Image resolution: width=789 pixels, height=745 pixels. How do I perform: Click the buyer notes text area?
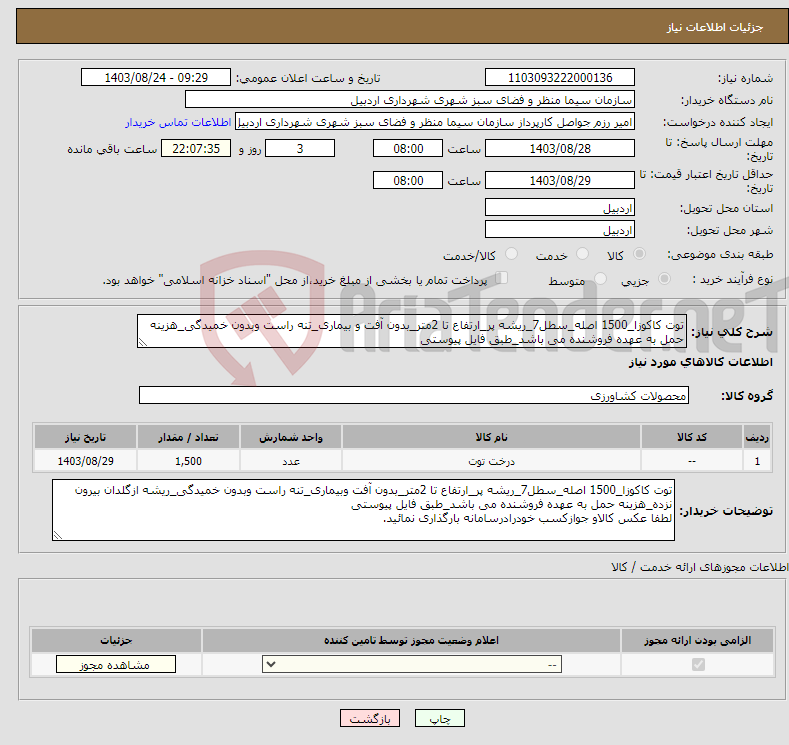(x=363, y=510)
